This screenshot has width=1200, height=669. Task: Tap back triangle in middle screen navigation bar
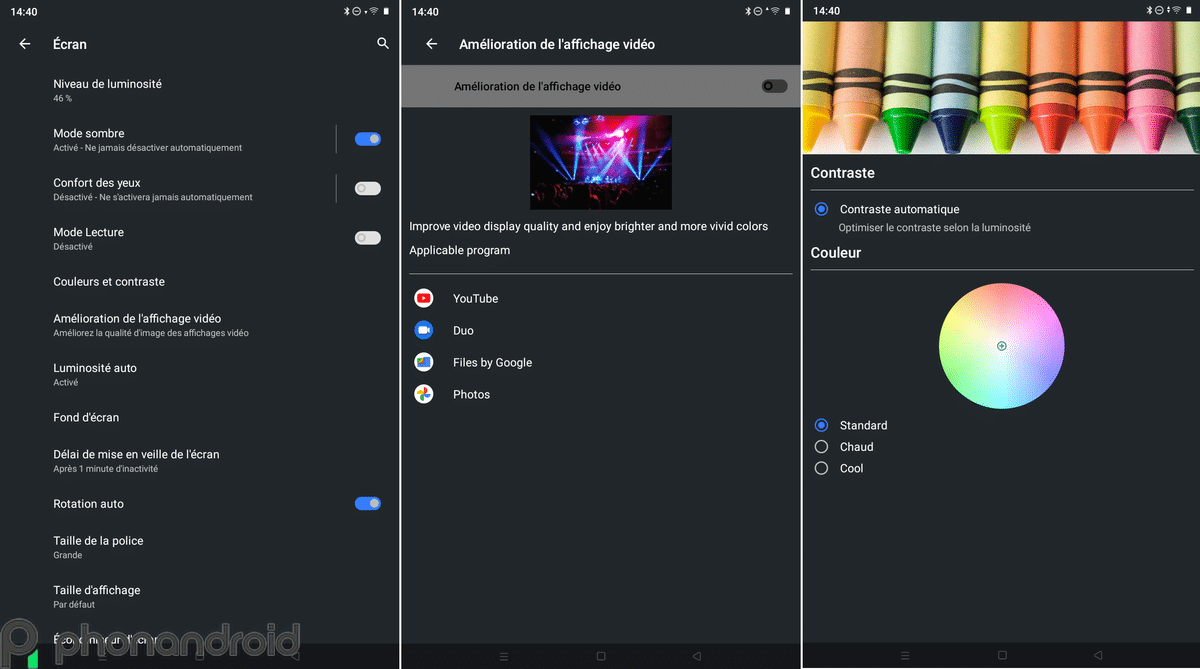pos(696,656)
